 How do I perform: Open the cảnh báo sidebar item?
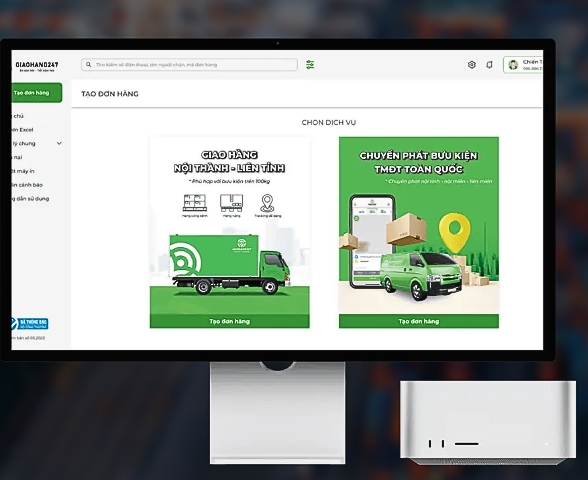pos(27,185)
